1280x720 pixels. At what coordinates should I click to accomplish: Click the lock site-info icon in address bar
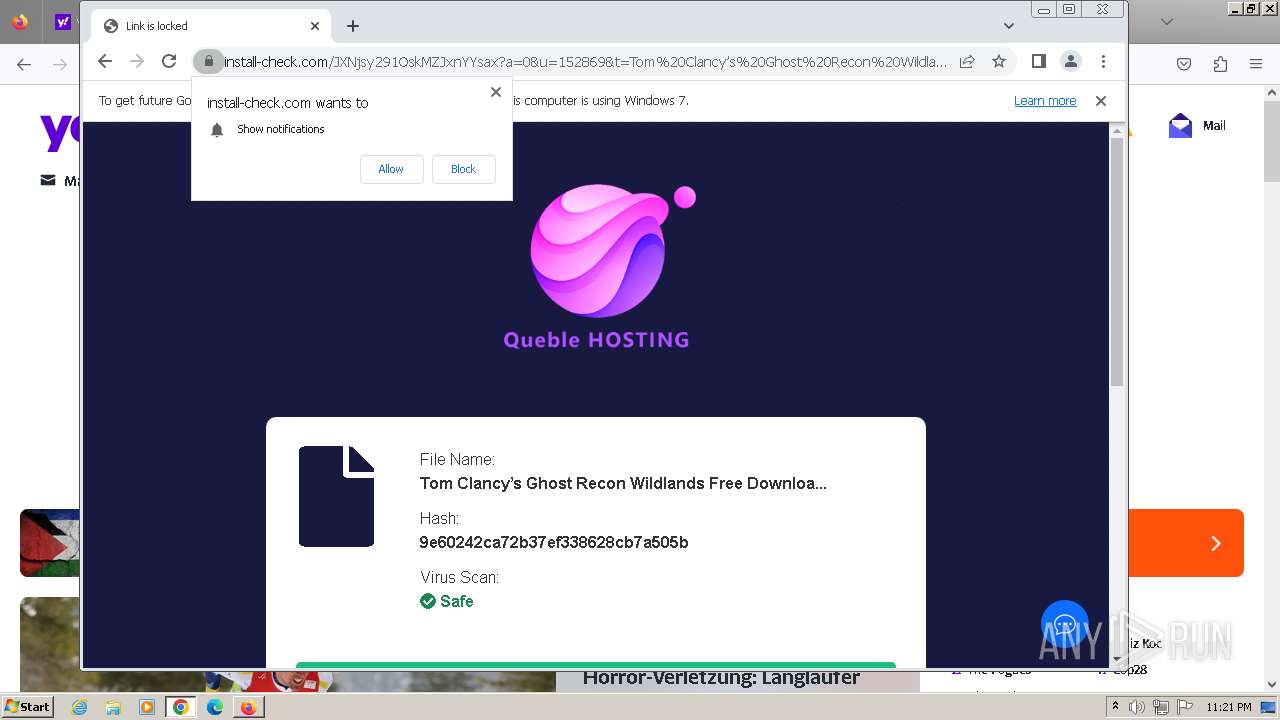[x=208, y=62]
